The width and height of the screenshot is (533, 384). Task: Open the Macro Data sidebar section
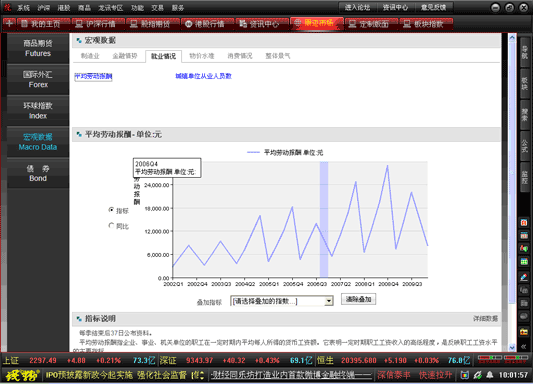tap(38, 142)
